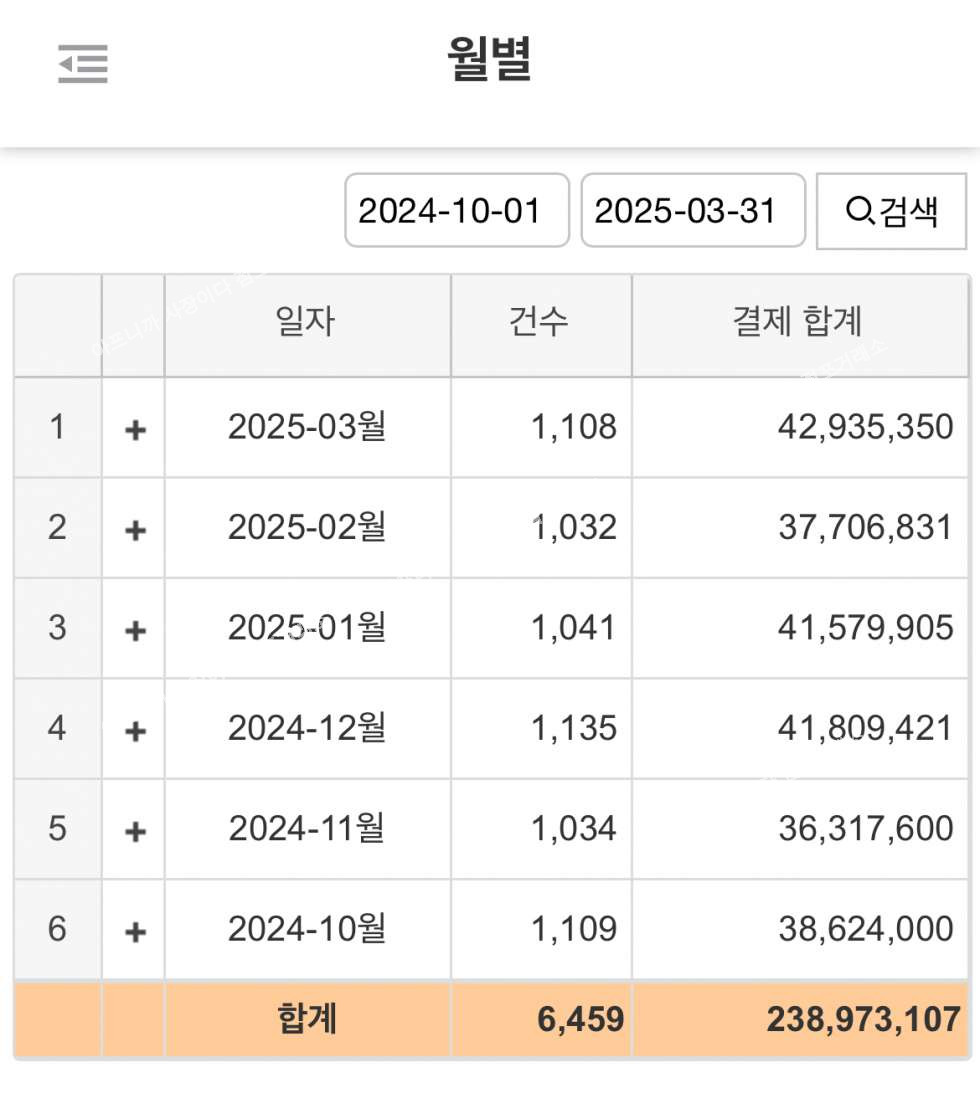Expand the 2024-11월 row

tap(135, 830)
